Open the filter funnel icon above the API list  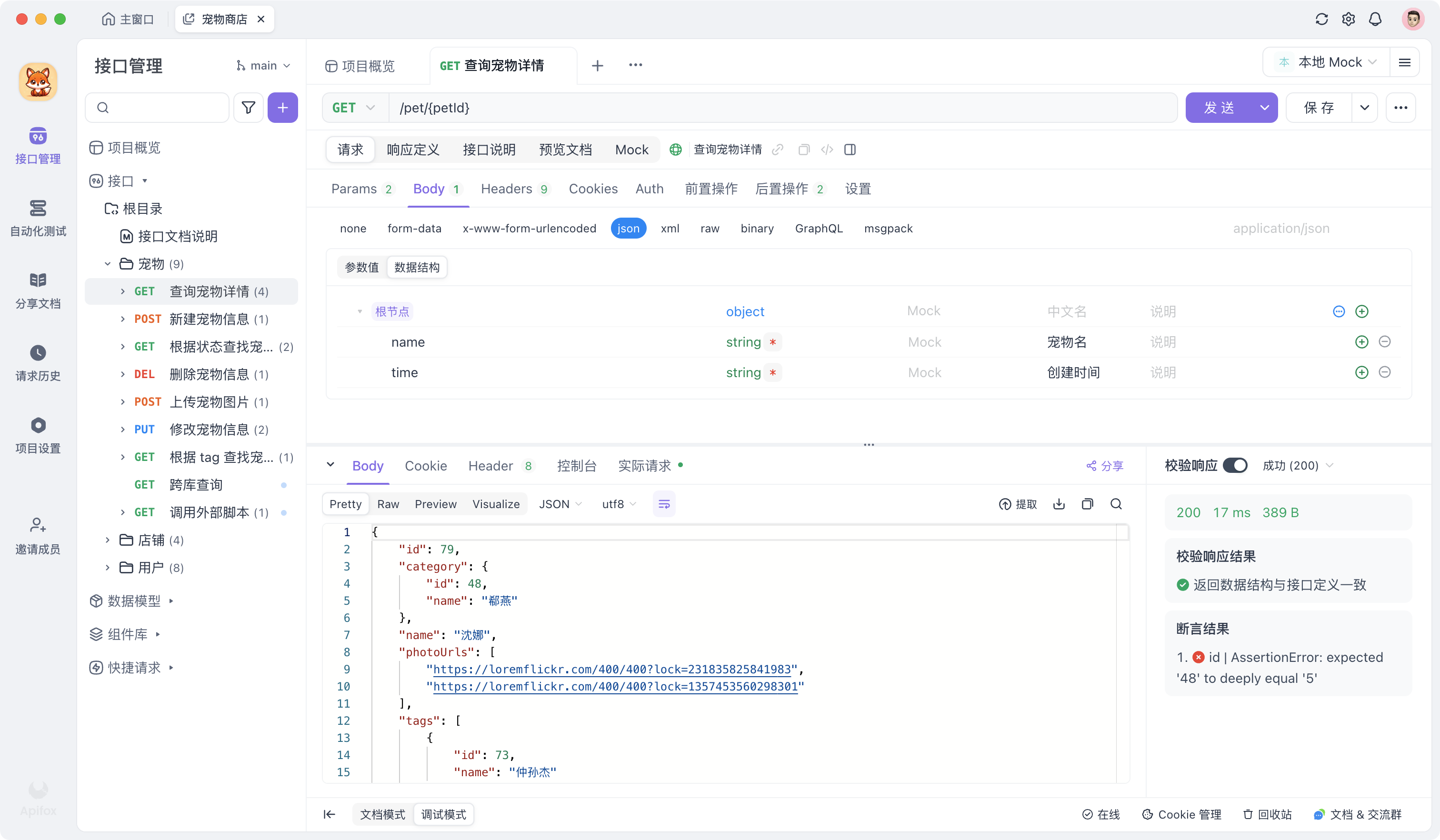tap(249, 108)
